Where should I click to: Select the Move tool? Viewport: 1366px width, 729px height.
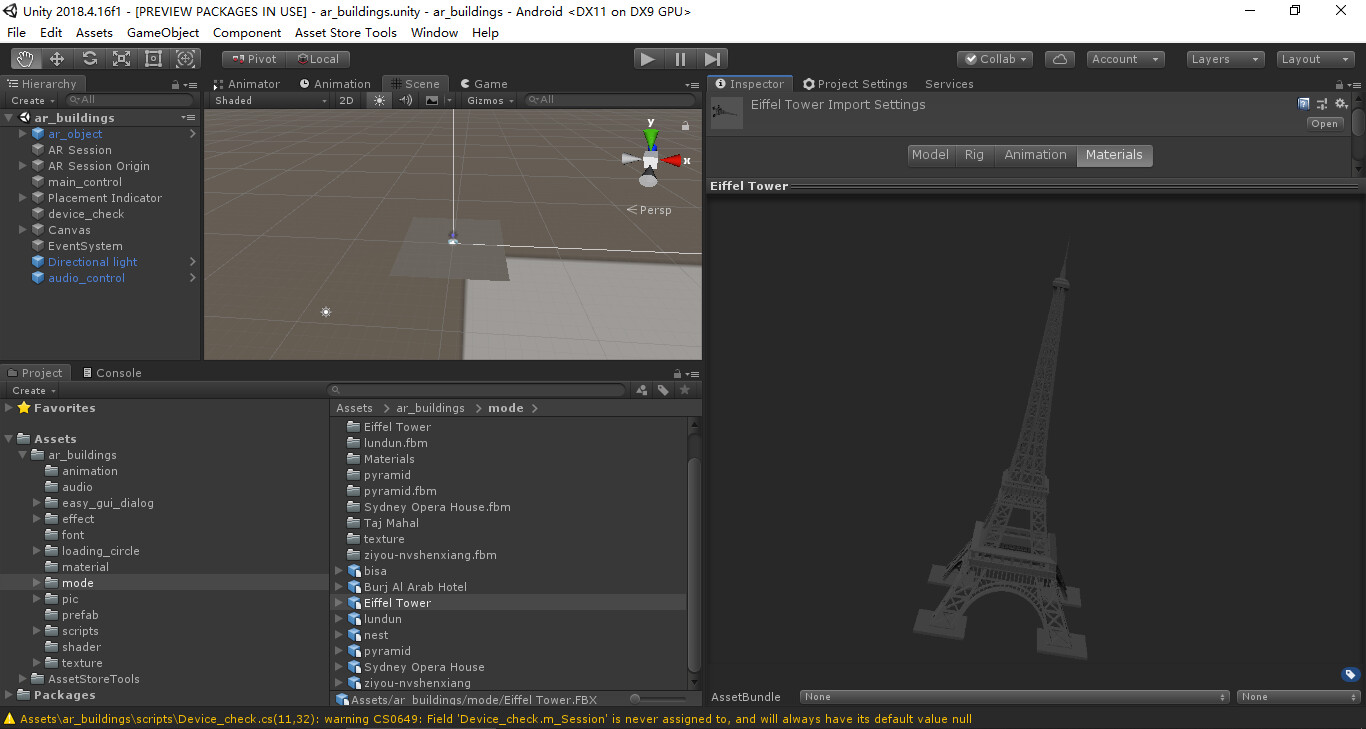tap(57, 58)
